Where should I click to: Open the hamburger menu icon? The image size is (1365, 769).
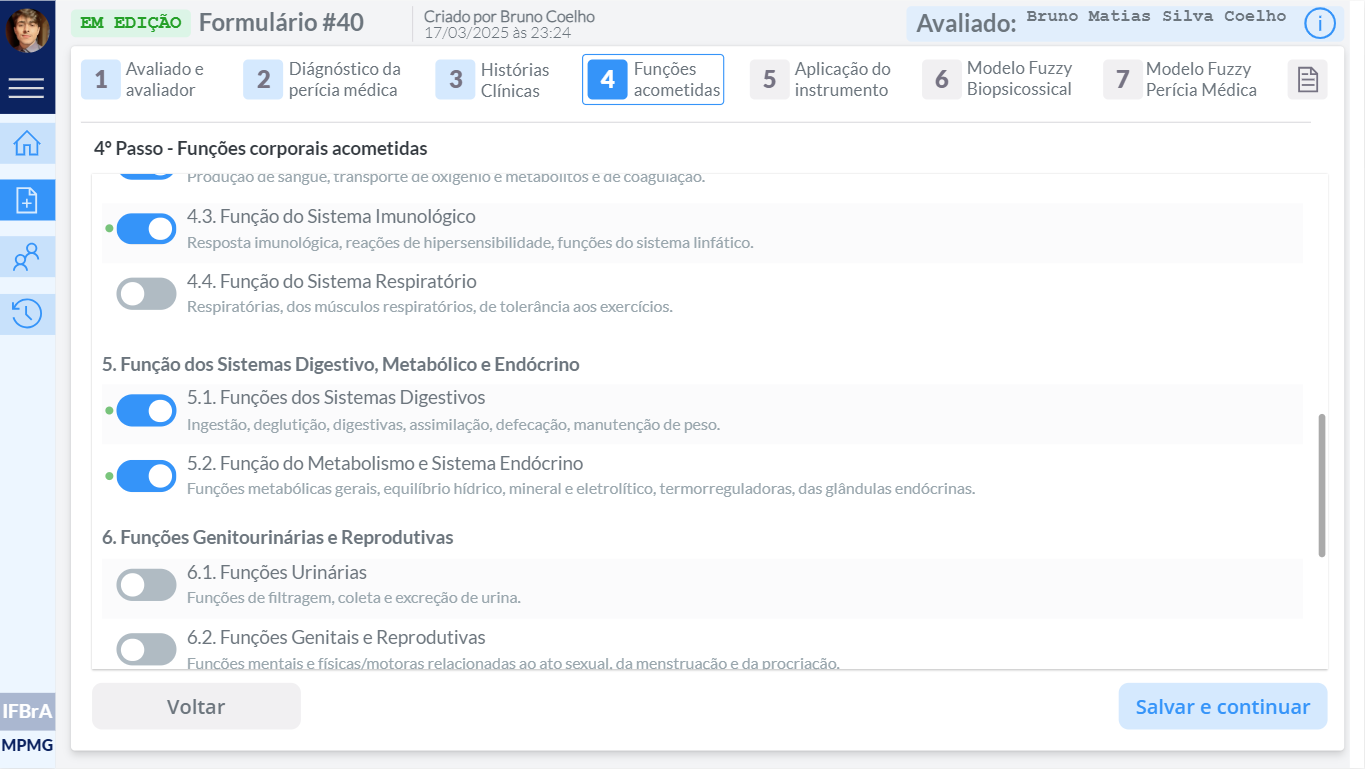click(x=26, y=88)
